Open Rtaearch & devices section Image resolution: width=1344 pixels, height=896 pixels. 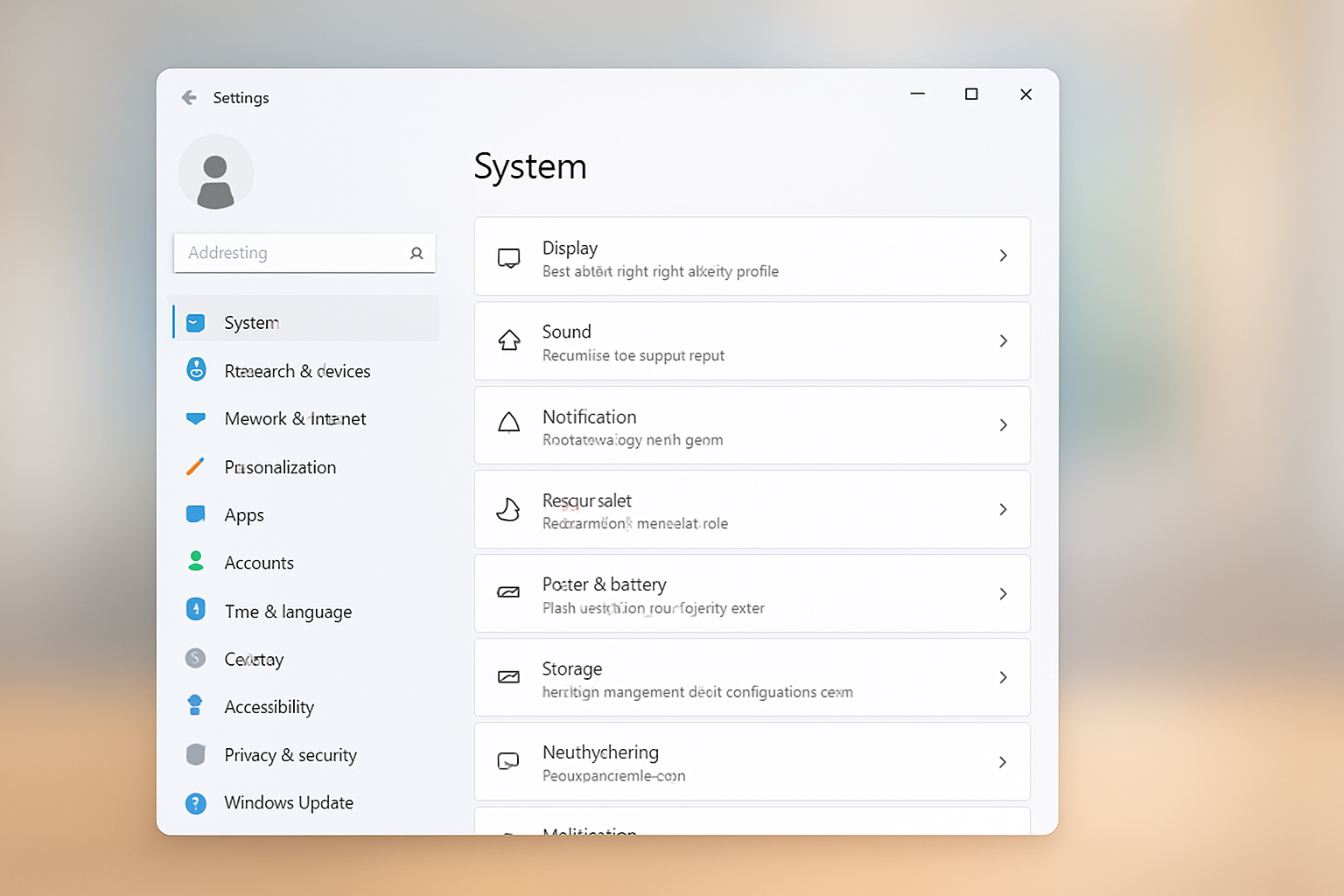tap(305, 371)
